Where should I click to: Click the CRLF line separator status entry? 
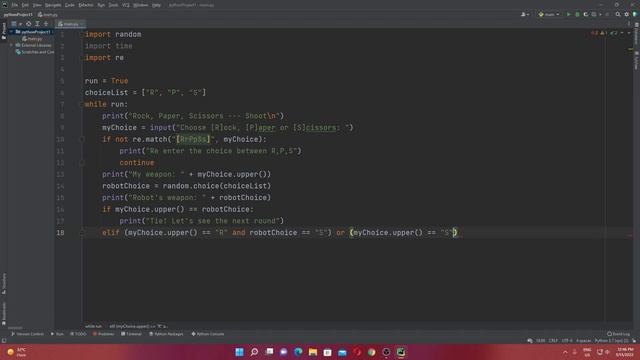(553, 340)
